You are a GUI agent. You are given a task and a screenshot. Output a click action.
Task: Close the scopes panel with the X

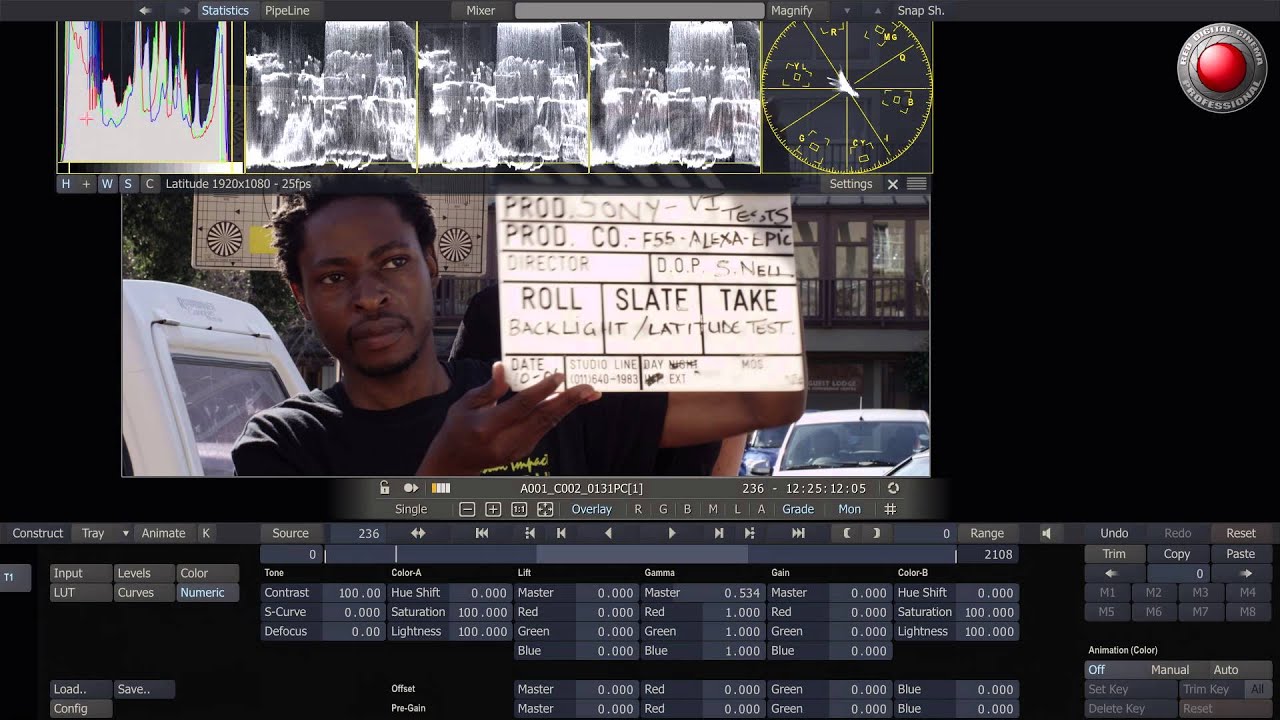(893, 184)
